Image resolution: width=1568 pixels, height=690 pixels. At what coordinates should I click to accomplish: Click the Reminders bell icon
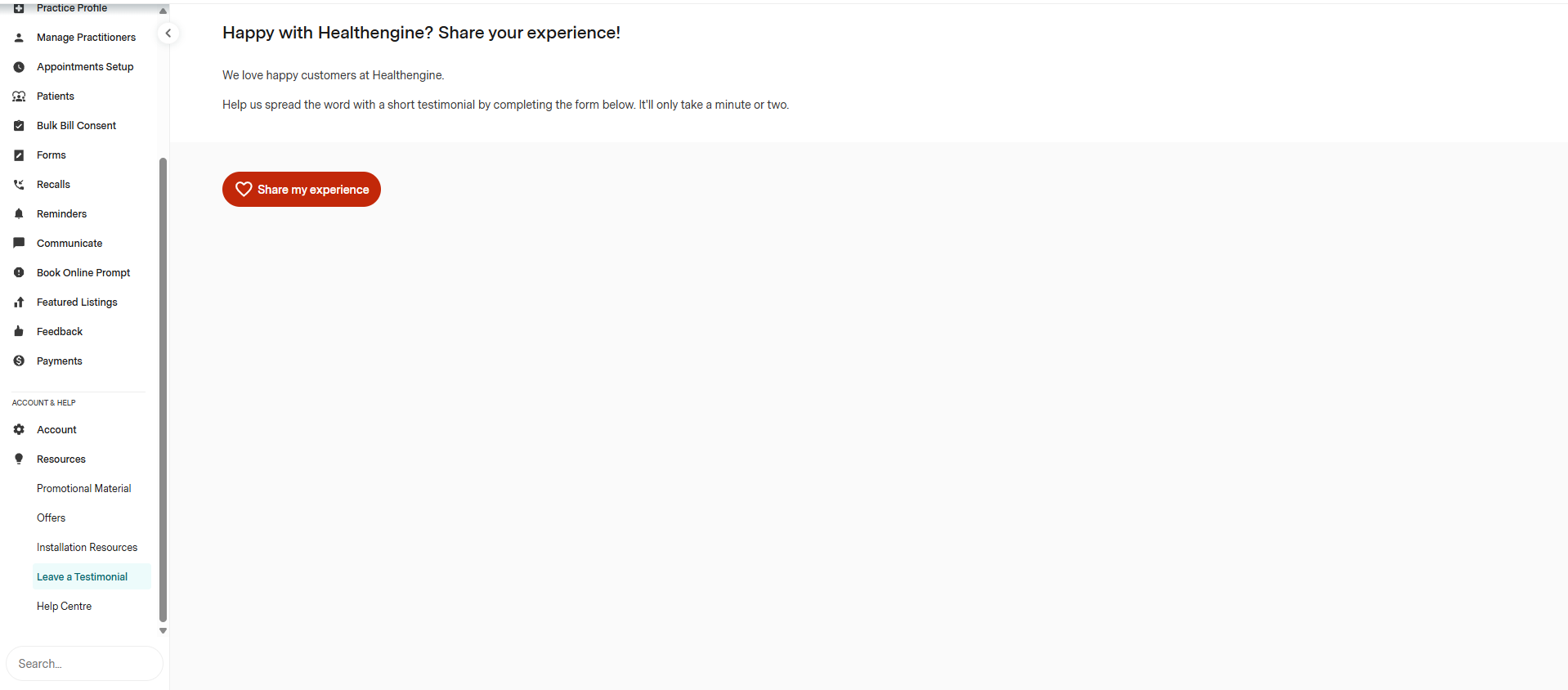(x=19, y=214)
